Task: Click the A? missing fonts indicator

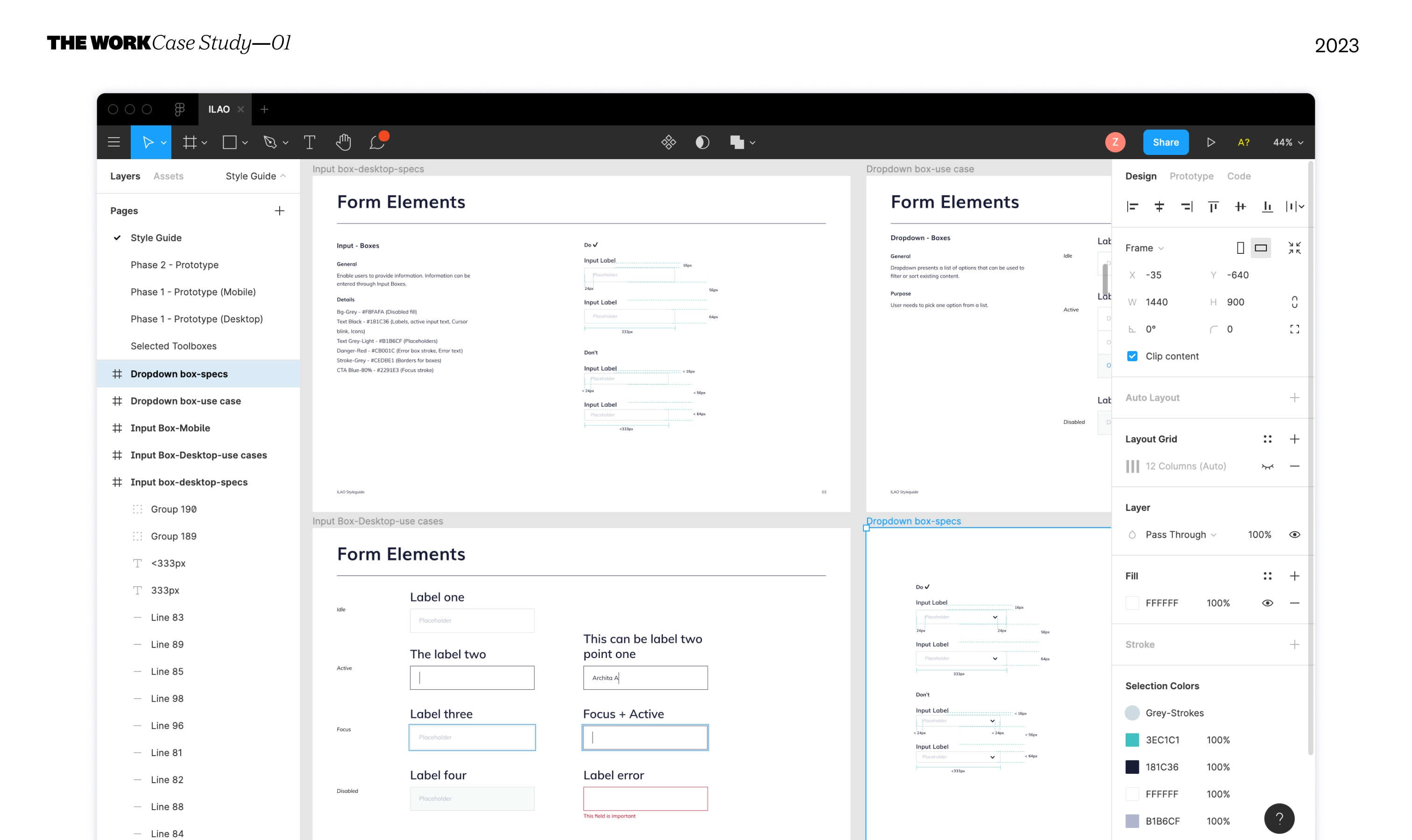Action: click(1243, 142)
